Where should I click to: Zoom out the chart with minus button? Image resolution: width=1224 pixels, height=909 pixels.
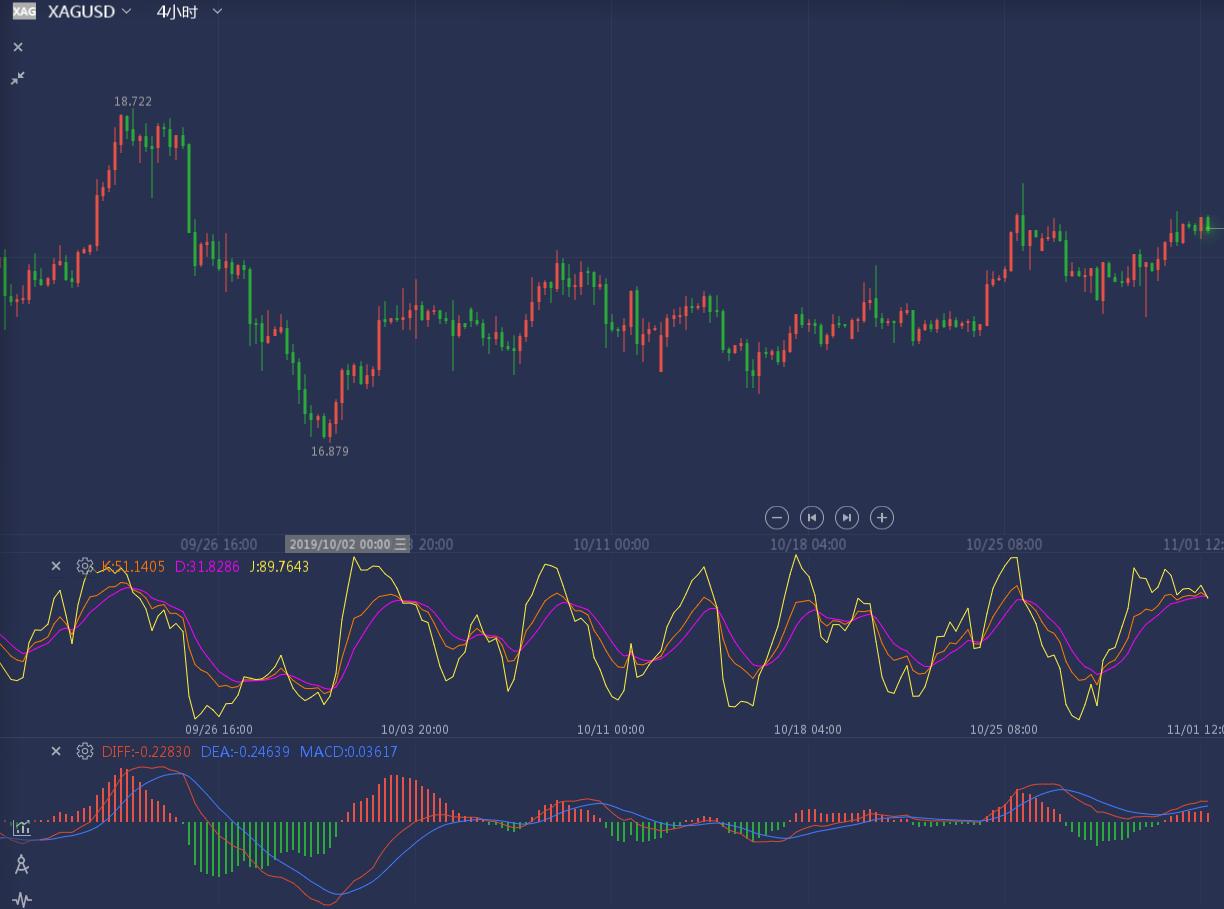[x=777, y=517]
